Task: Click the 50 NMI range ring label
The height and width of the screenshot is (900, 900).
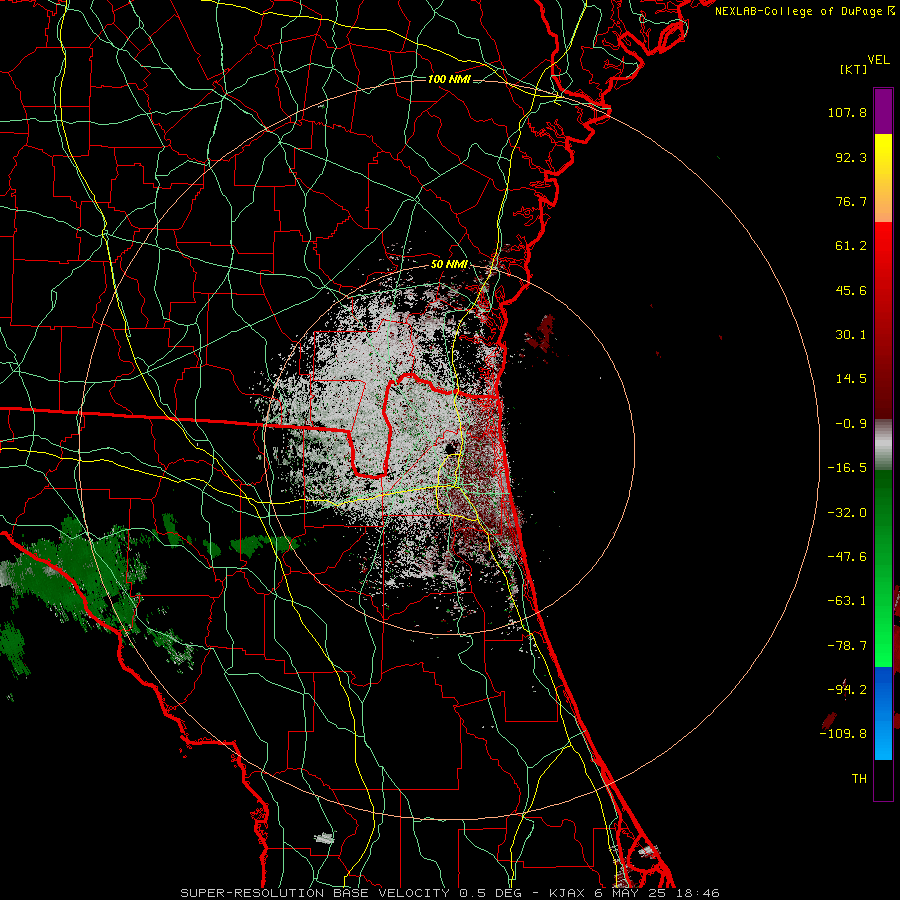Action: pyautogui.click(x=449, y=265)
